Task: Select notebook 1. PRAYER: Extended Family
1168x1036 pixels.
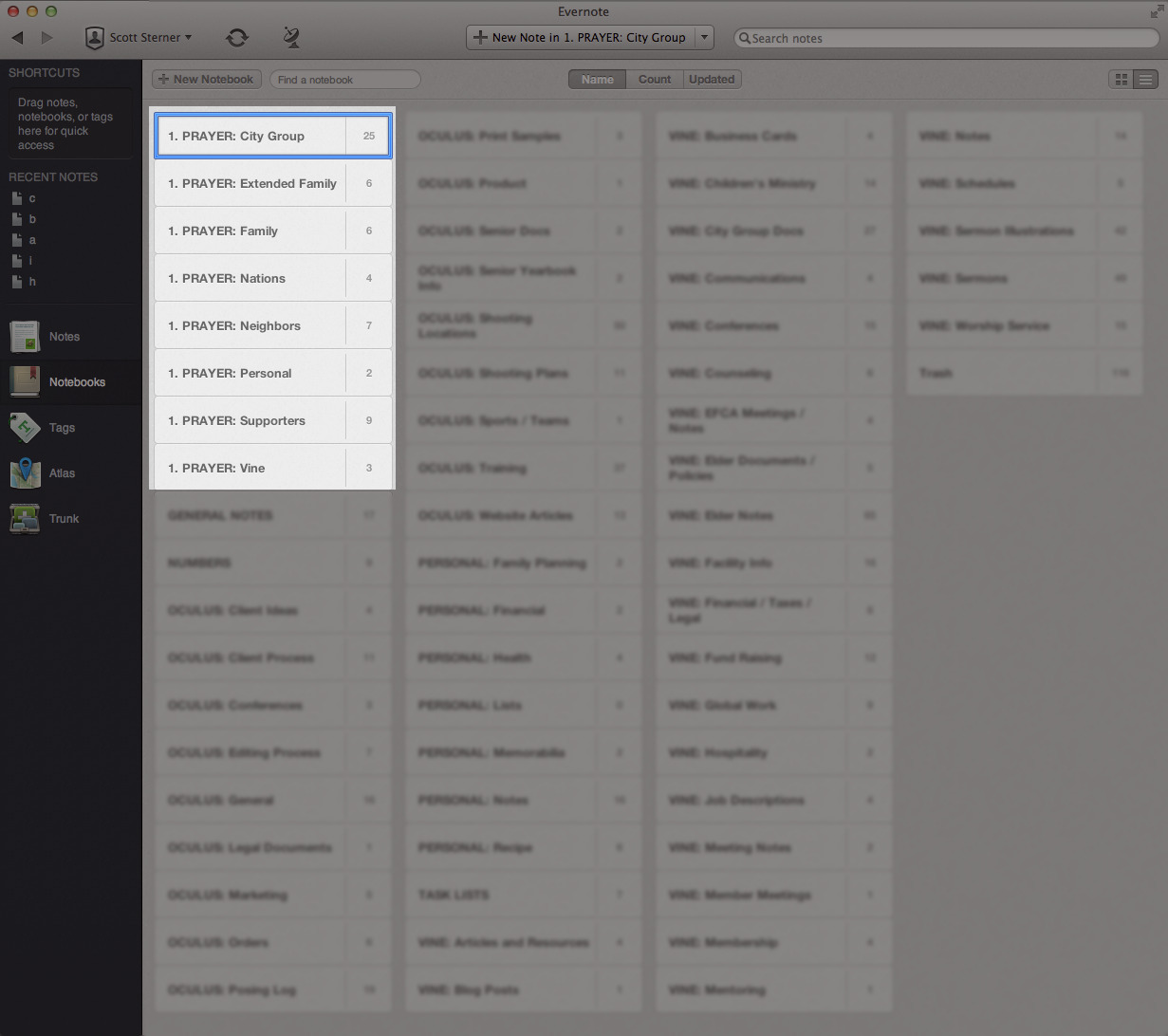Action: 273,183
